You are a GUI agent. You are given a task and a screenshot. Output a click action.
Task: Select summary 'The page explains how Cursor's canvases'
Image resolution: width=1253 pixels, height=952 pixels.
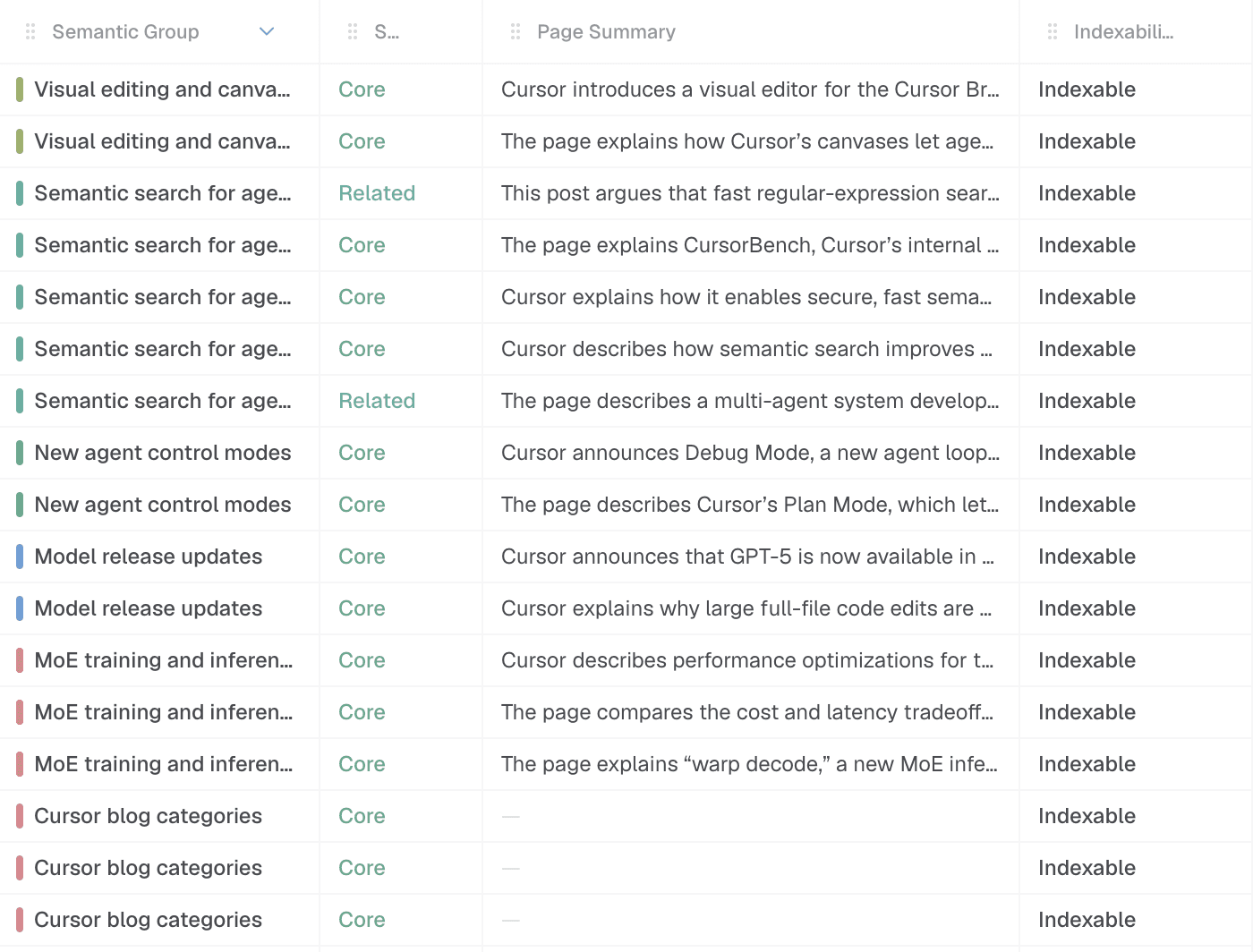click(747, 141)
